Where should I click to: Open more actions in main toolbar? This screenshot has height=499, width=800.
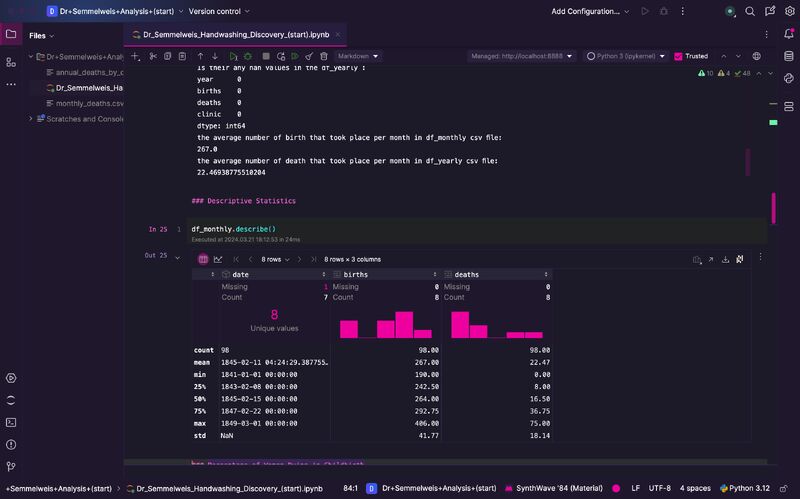pyautogui.click(x=683, y=11)
